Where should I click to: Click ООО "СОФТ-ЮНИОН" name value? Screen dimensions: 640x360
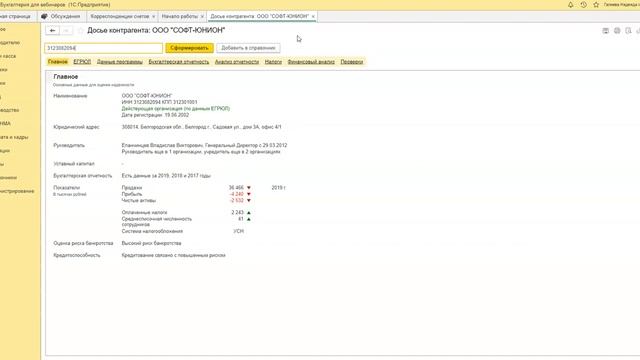pyautogui.click(x=147, y=96)
